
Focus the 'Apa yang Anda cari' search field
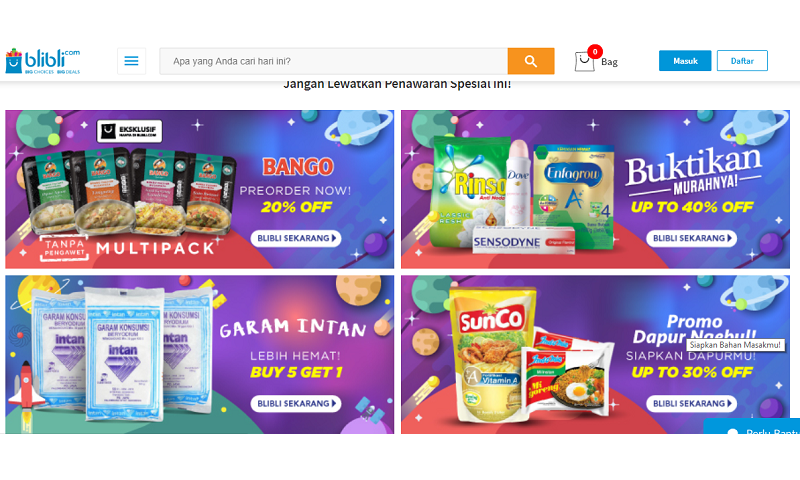(x=334, y=61)
